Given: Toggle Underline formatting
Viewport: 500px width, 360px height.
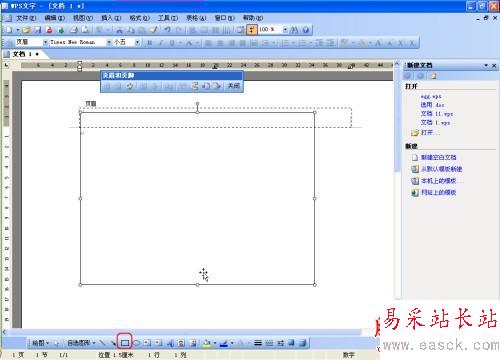Looking at the screenshot, I should coord(172,43).
